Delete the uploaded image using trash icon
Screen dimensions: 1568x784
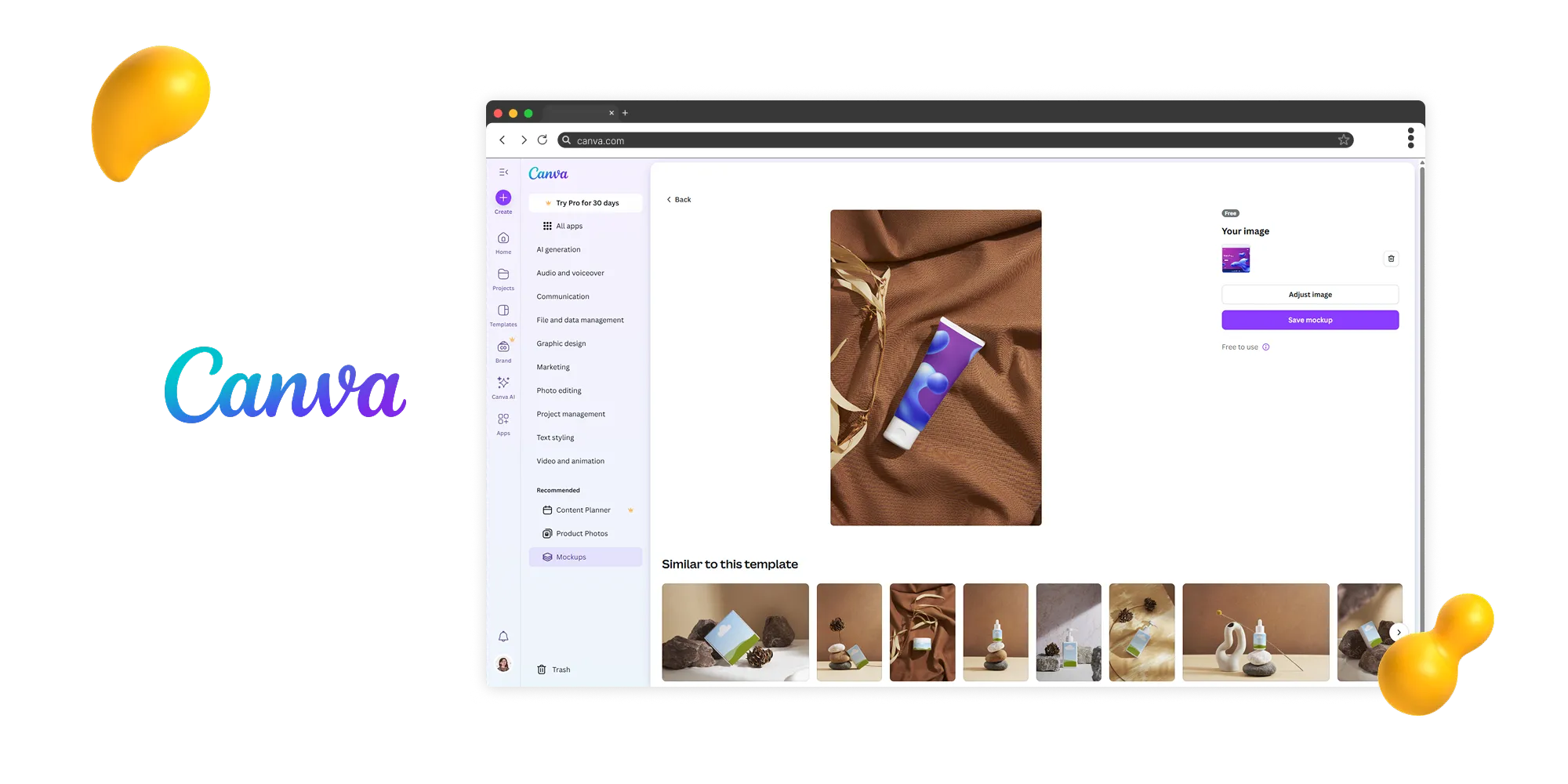pyautogui.click(x=1392, y=259)
